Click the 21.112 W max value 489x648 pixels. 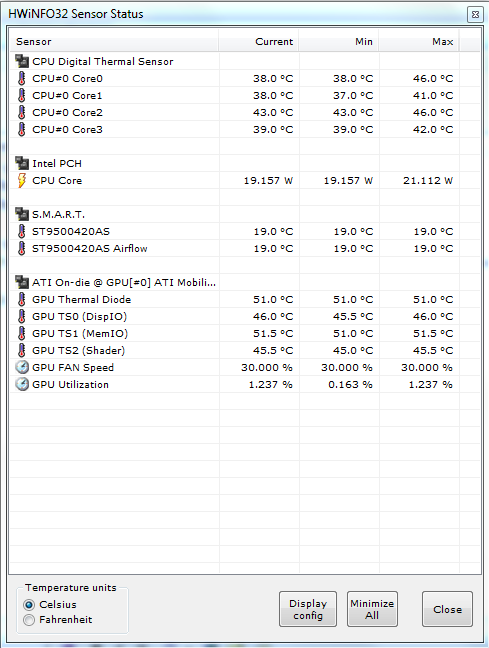[428, 181]
